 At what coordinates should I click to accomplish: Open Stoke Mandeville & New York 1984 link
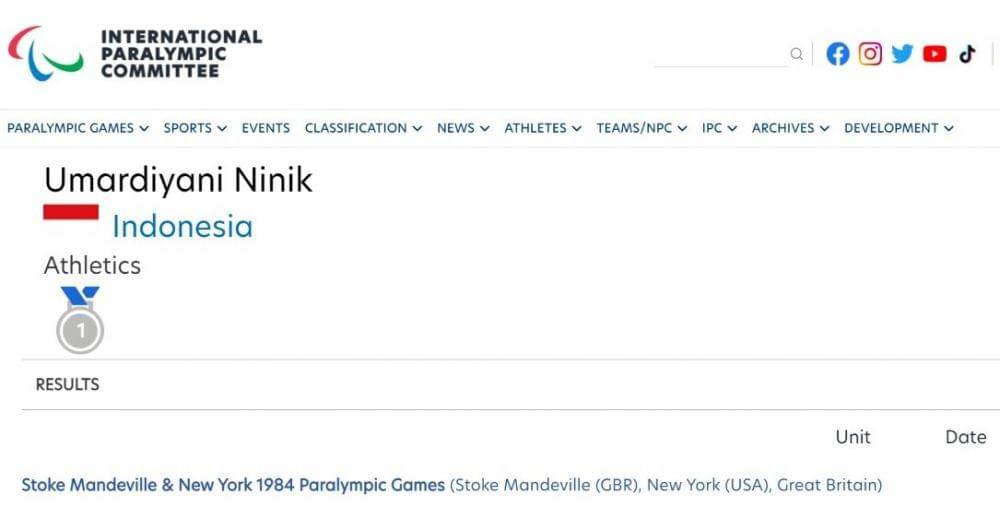pos(233,485)
